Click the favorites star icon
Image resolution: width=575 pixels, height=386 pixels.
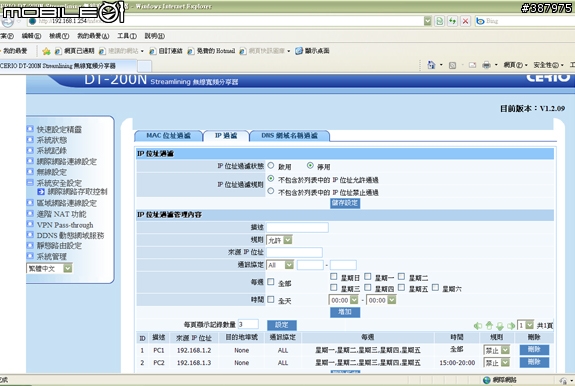pos(46,51)
